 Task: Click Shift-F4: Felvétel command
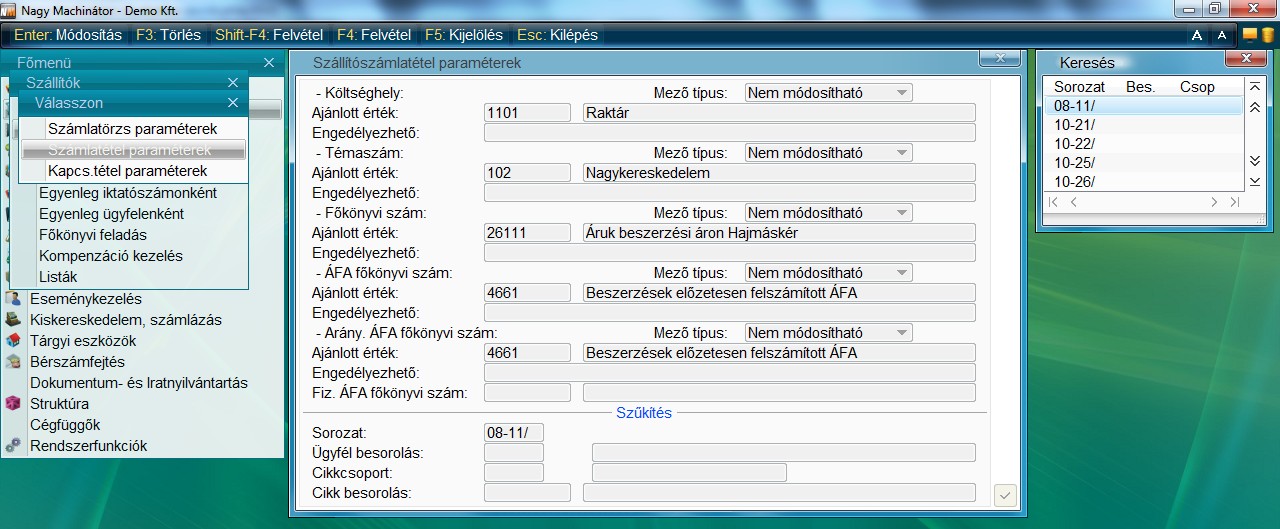click(x=270, y=35)
